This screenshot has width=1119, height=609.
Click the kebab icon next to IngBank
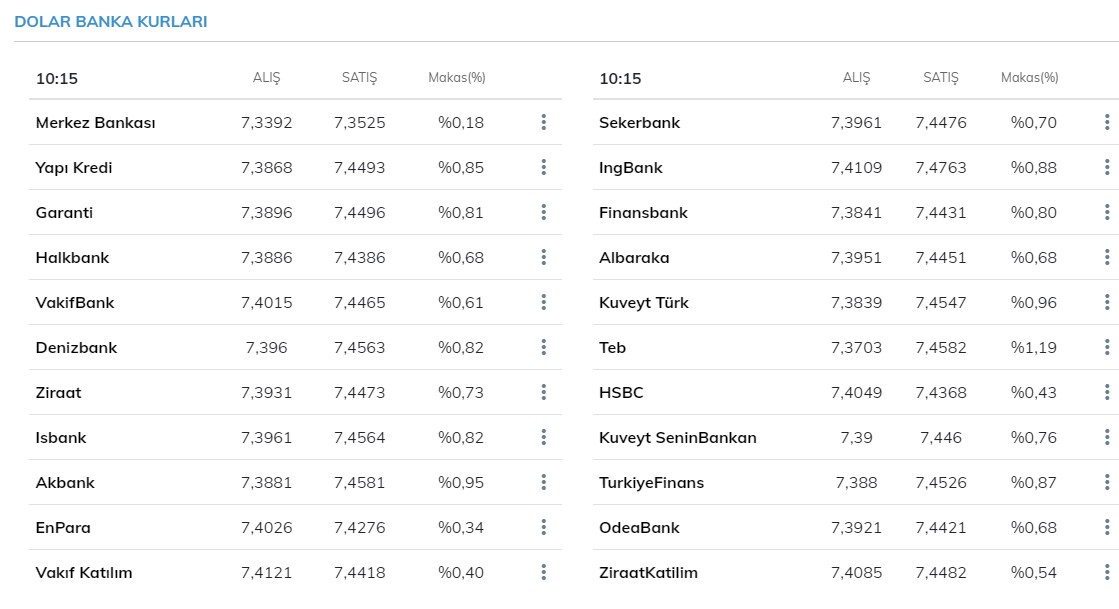[x=1107, y=167]
